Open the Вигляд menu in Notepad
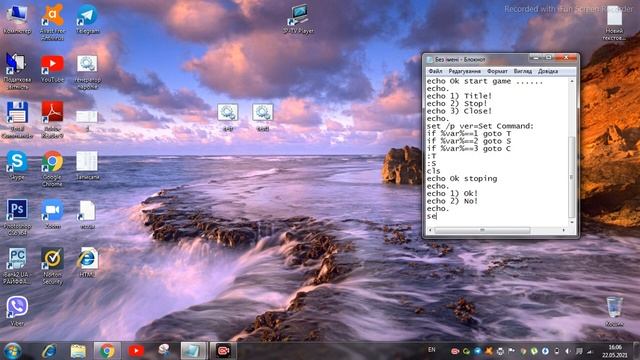The image size is (640, 360). click(522, 71)
